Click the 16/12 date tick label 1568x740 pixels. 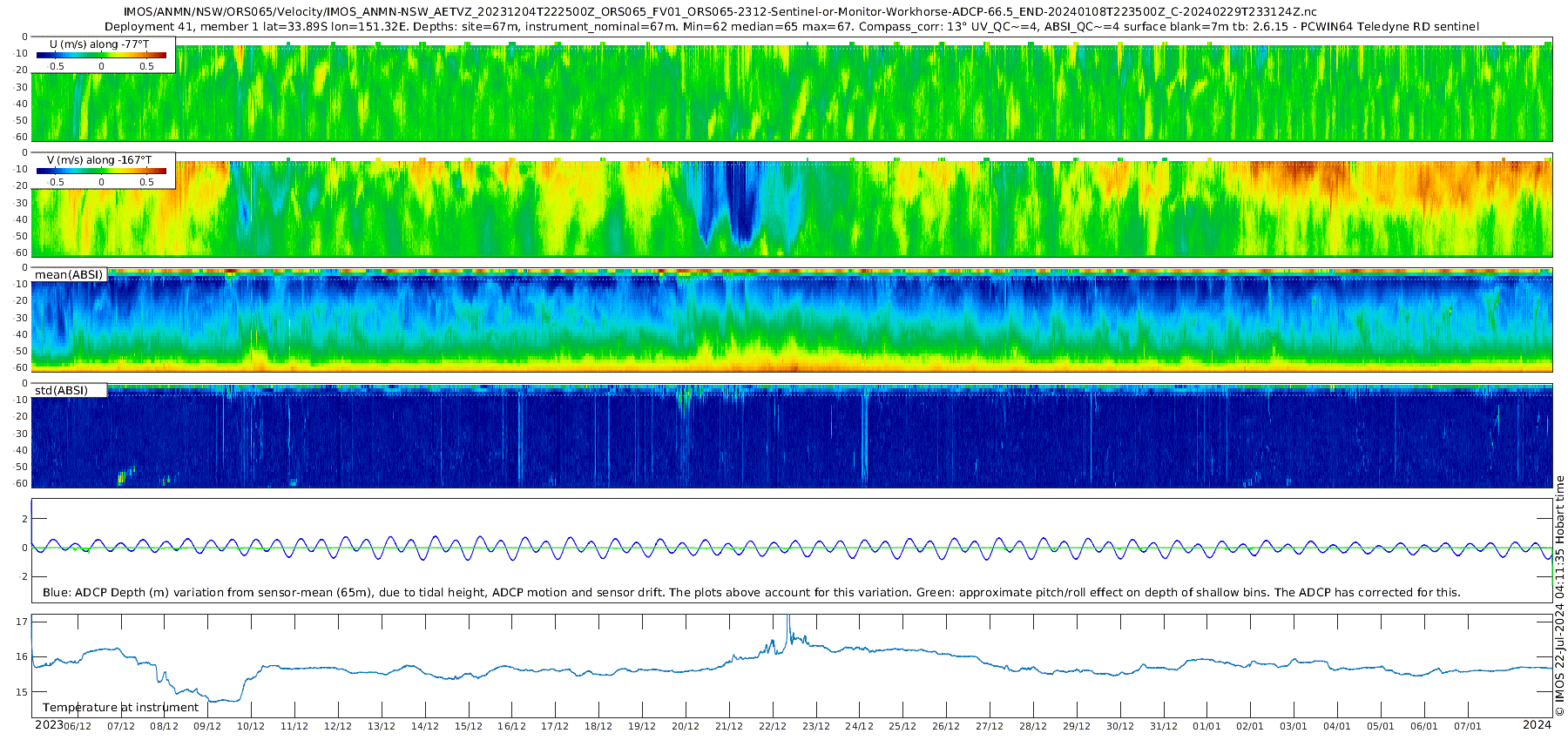click(511, 726)
